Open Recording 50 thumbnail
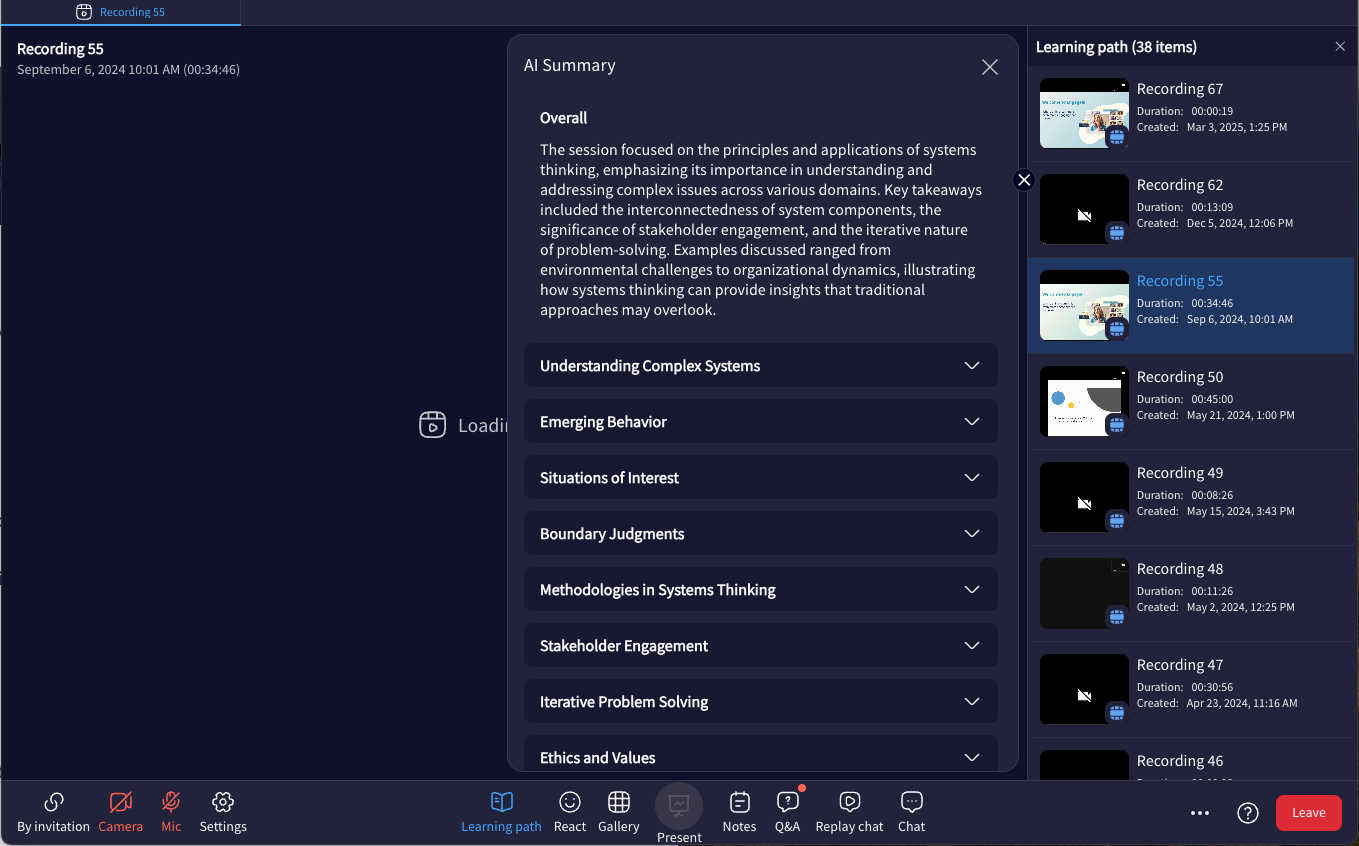This screenshot has height=846, width=1359. point(1084,401)
